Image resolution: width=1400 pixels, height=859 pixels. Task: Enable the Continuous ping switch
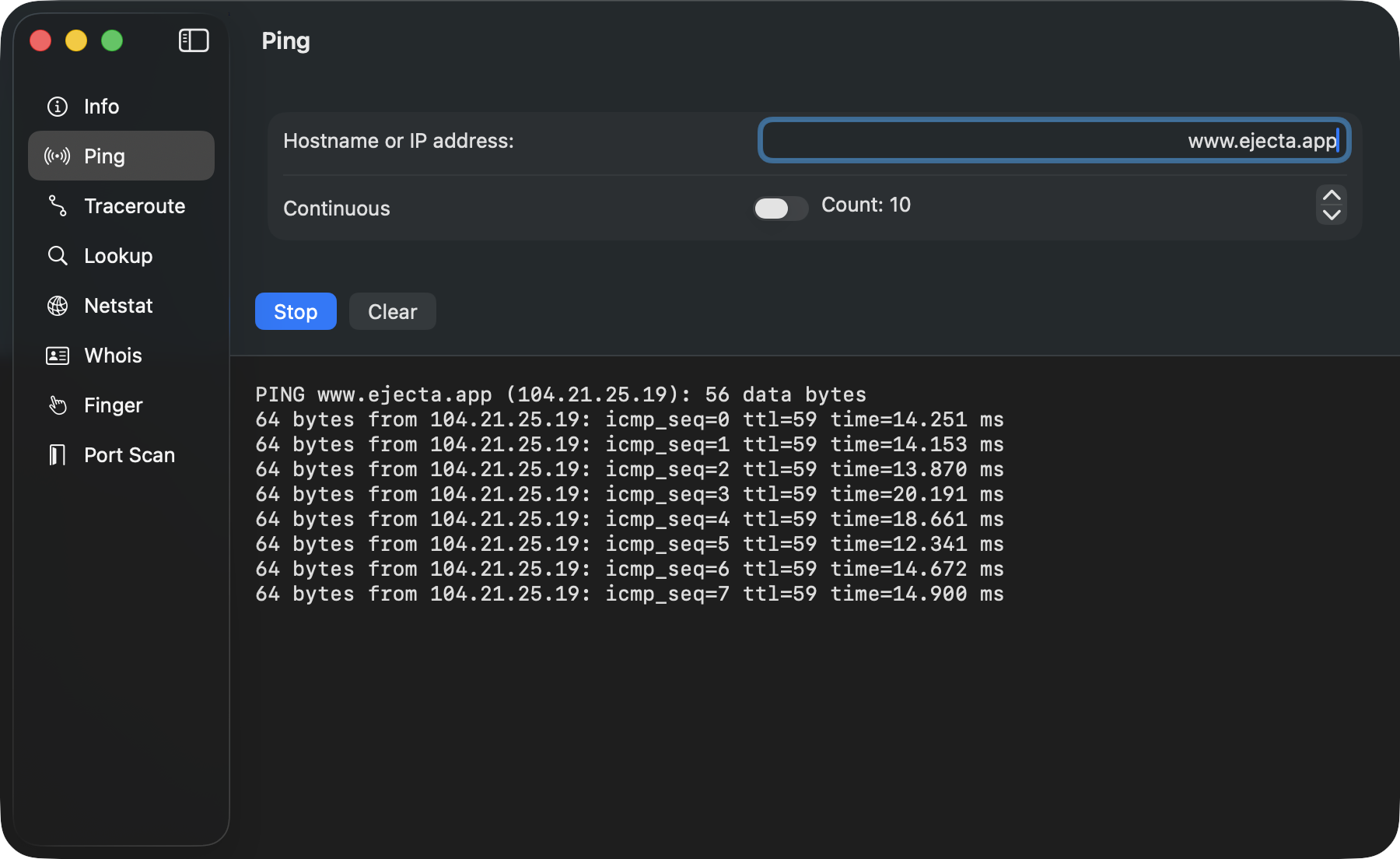pos(780,208)
